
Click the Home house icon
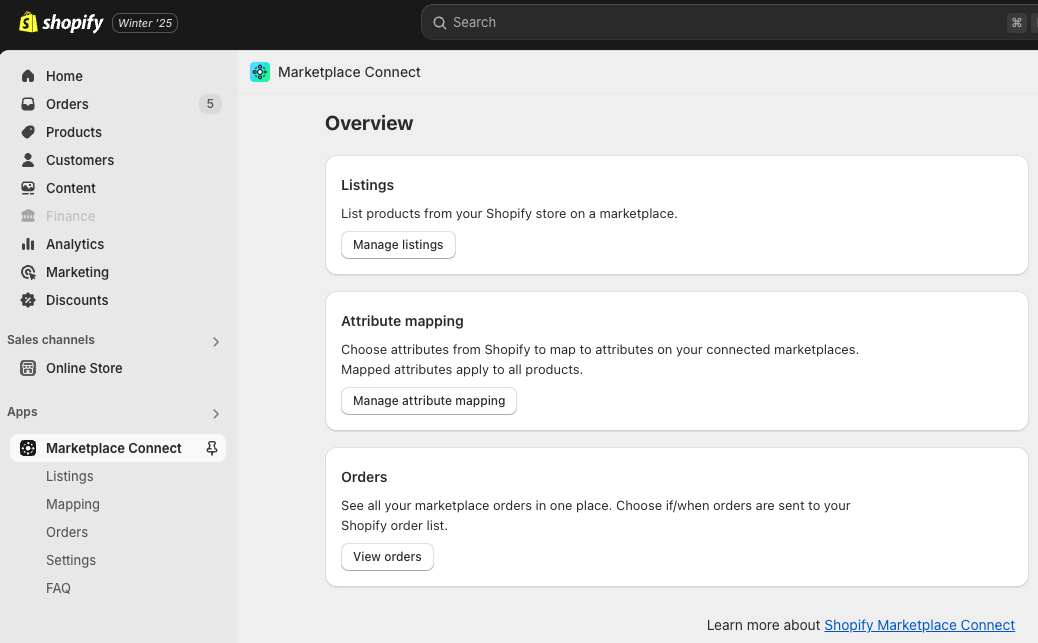28,76
